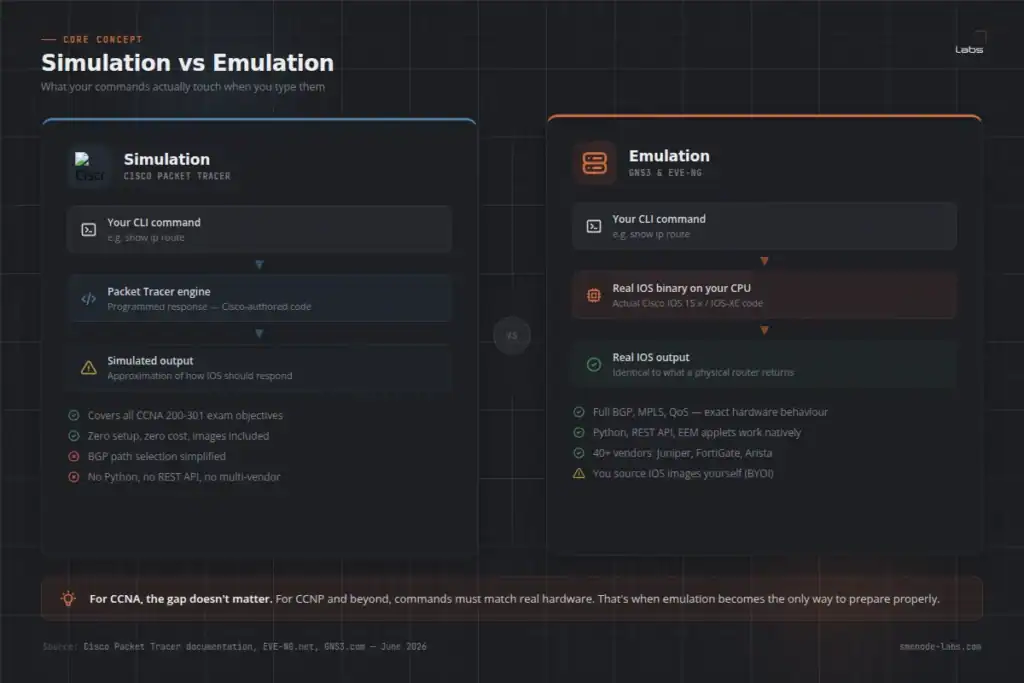Click the bold text For CCNA, the gap doesn't matter
This screenshot has height=683, width=1024.
tap(180, 599)
